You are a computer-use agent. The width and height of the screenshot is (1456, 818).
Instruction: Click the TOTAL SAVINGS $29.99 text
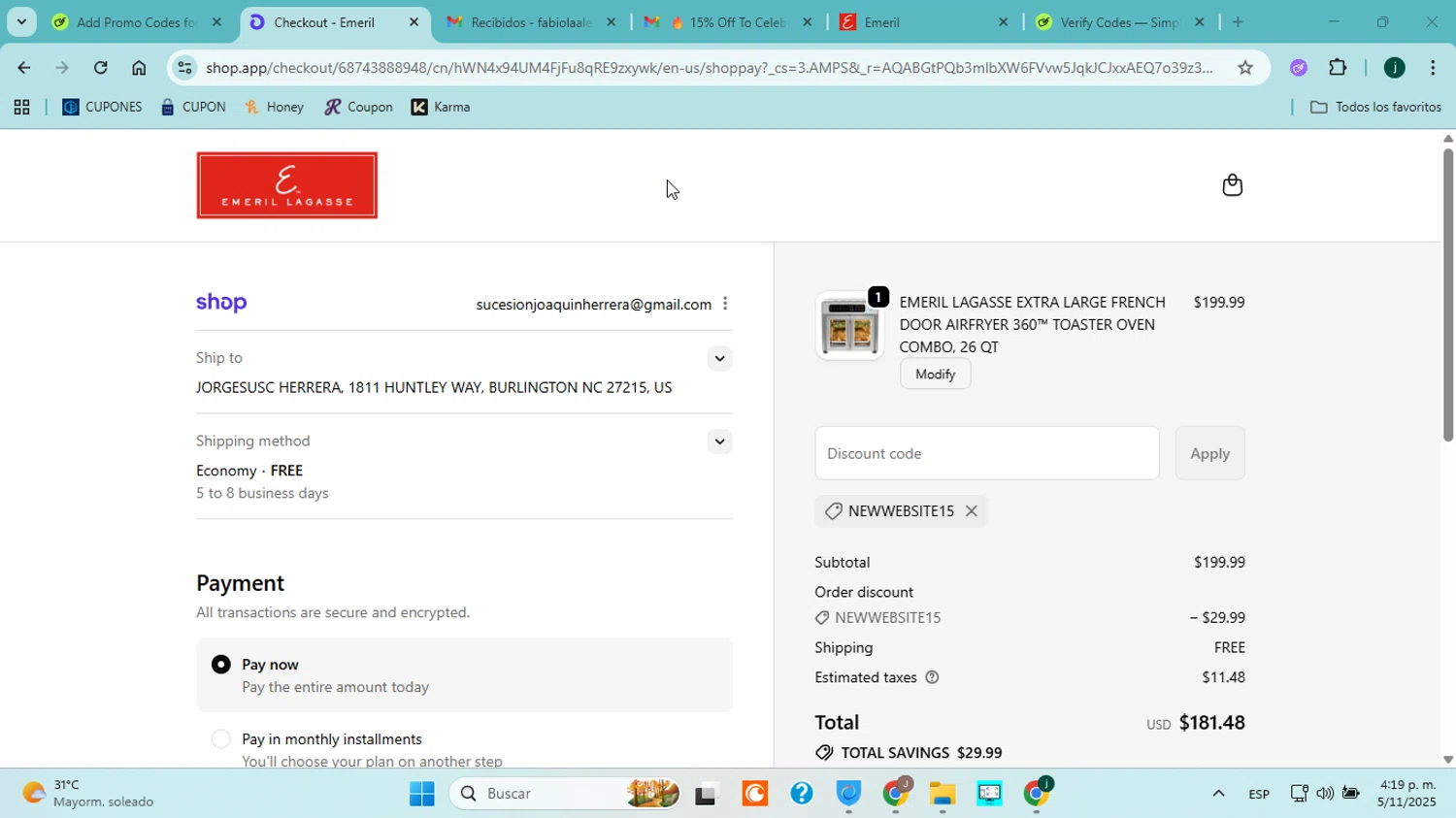pos(921,753)
